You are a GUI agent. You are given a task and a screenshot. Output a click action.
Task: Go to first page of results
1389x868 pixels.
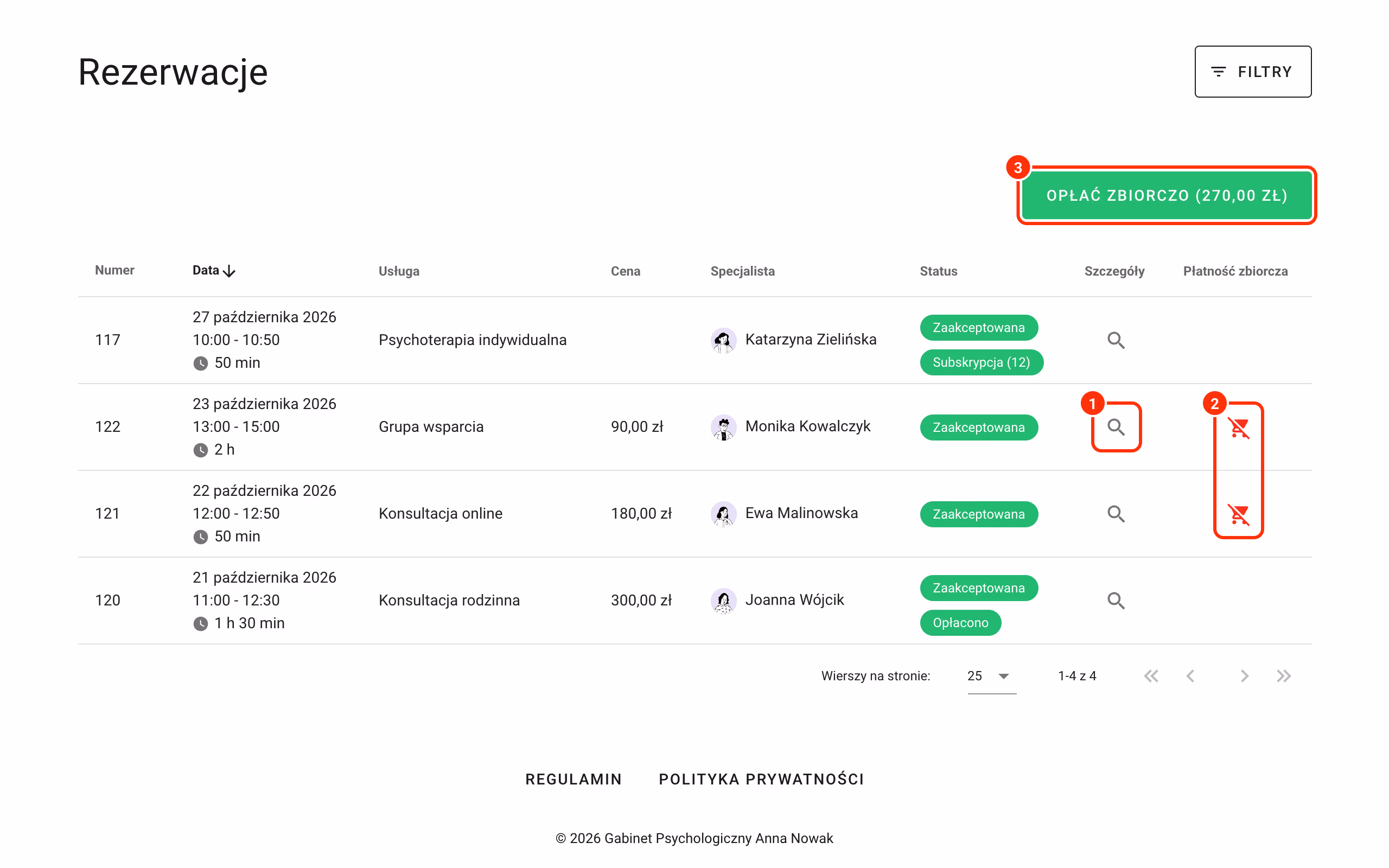pyautogui.click(x=1151, y=676)
